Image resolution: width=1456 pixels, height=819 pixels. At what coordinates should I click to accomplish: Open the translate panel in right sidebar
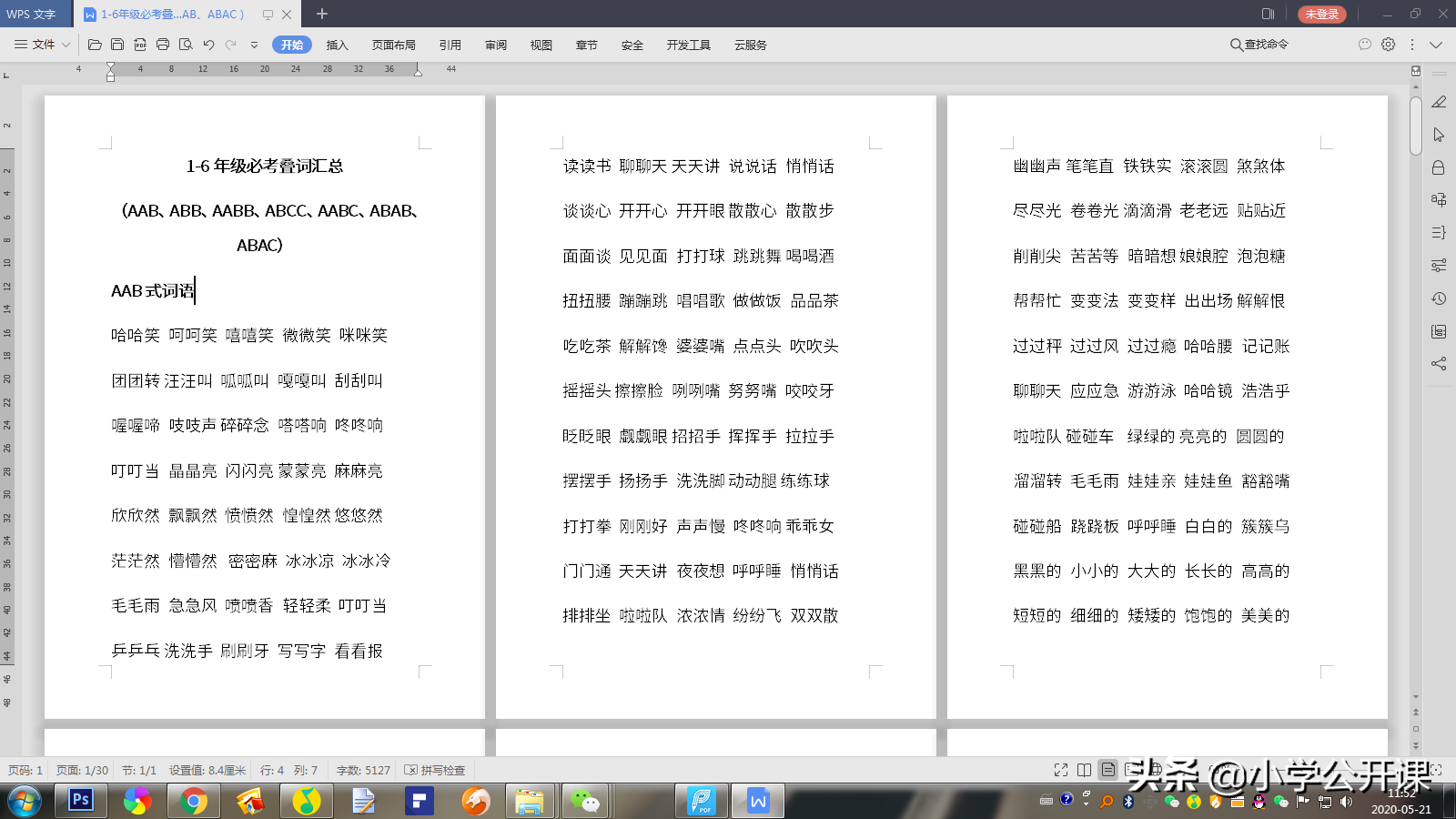click(x=1439, y=199)
